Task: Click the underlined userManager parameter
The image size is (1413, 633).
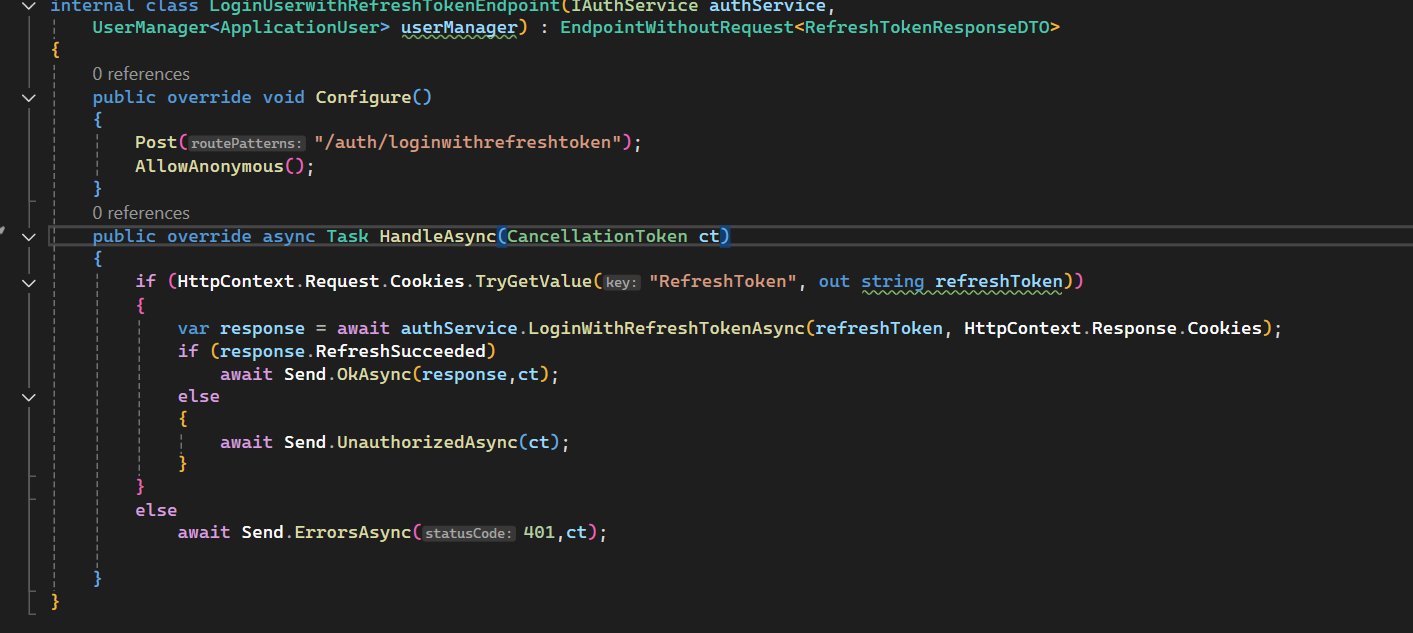Action: [459, 27]
